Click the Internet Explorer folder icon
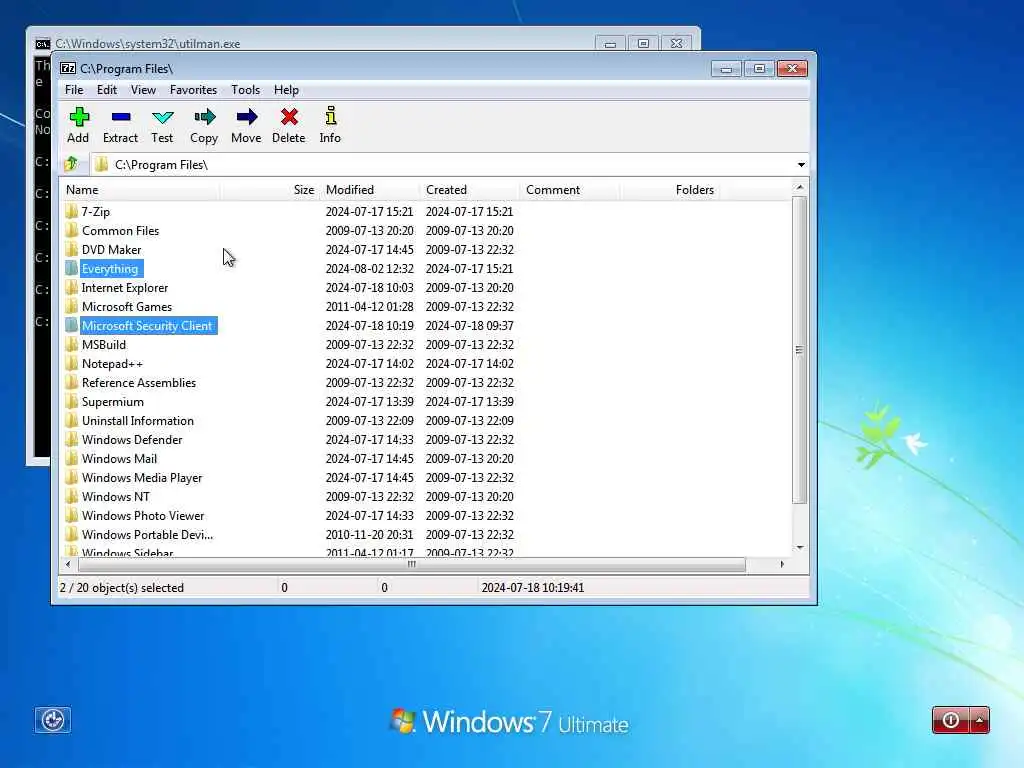This screenshot has width=1024, height=768. (72, 287)
